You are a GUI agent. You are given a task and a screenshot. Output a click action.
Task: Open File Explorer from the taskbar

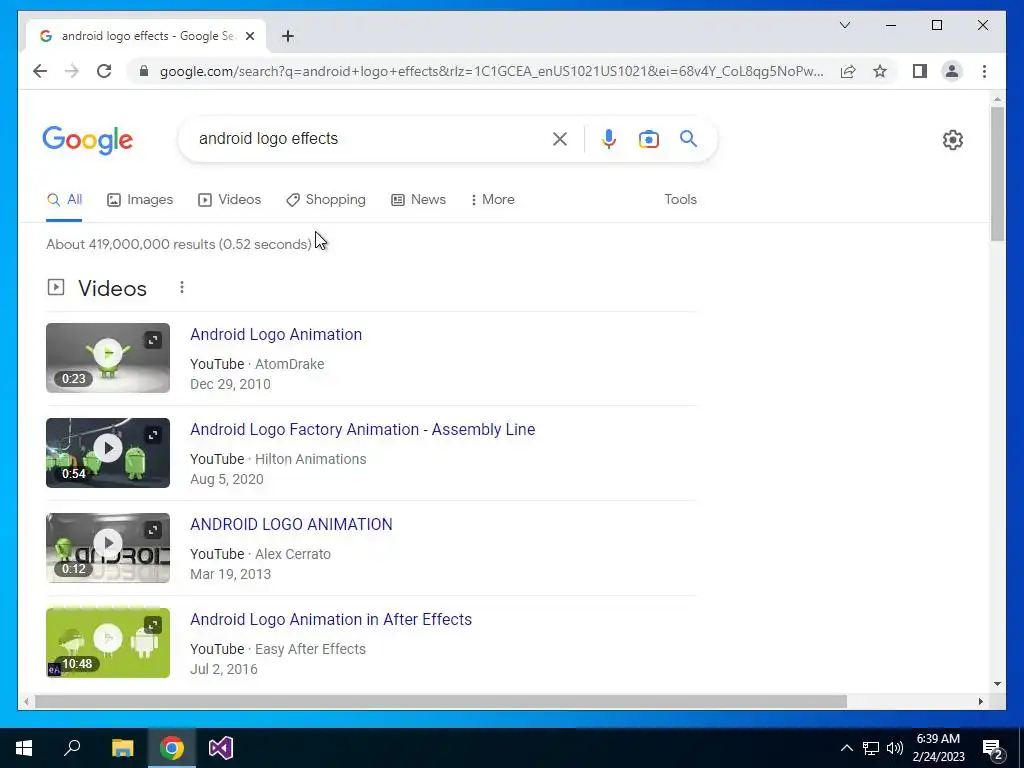point(122,748)
